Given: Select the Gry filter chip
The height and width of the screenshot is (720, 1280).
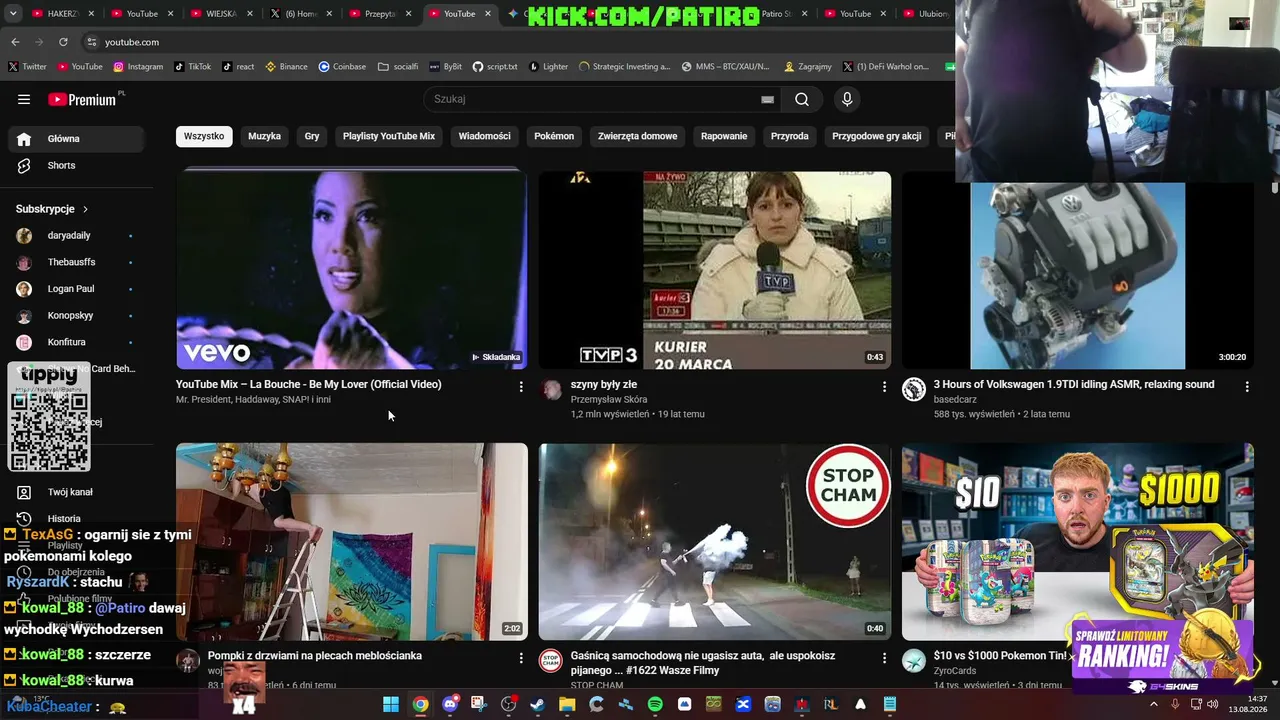Looking at the screenshot, I should click(312, 136).
